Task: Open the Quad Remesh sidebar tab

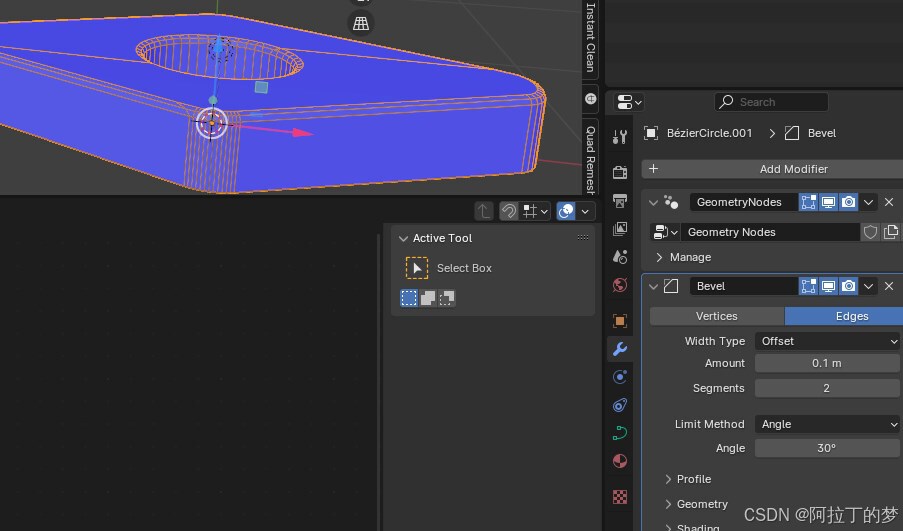Action: (x=590, y=160)
